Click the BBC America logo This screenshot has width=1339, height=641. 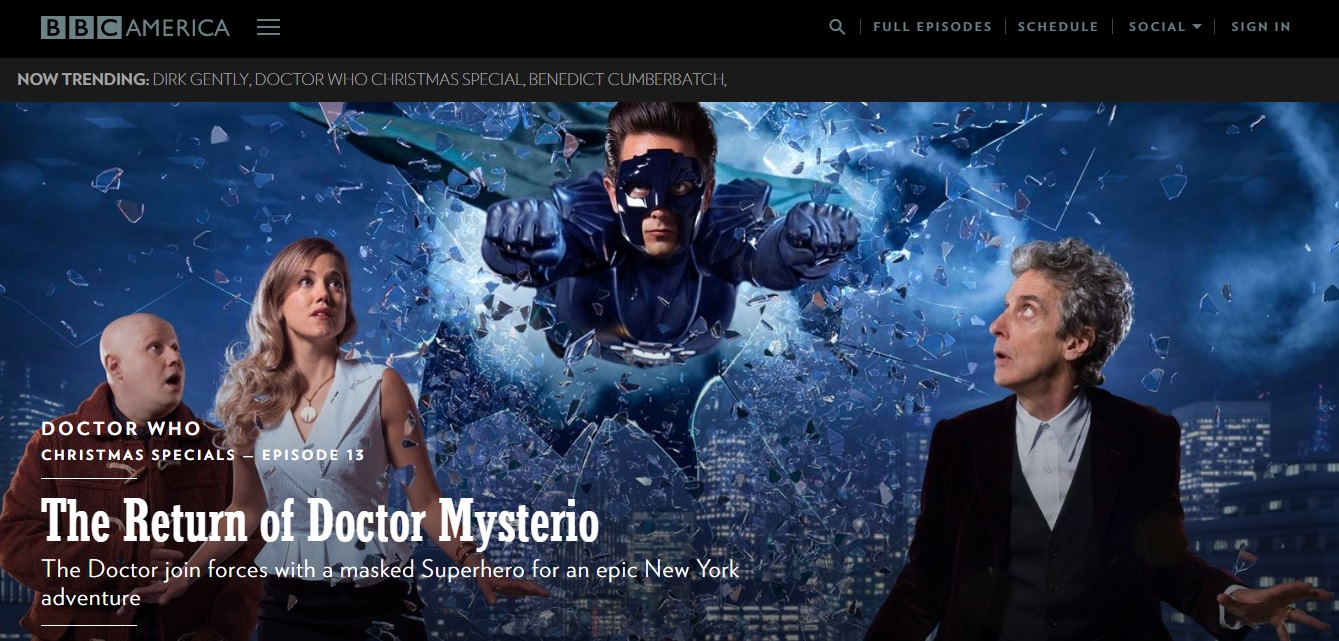pos(135,27)
